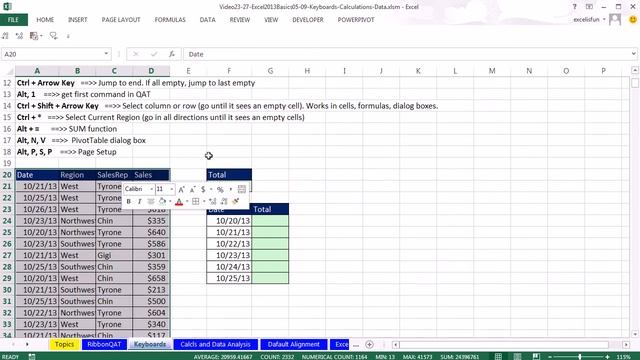Switch to the POWERPIVOT ribbon tab

click(356, 20)
